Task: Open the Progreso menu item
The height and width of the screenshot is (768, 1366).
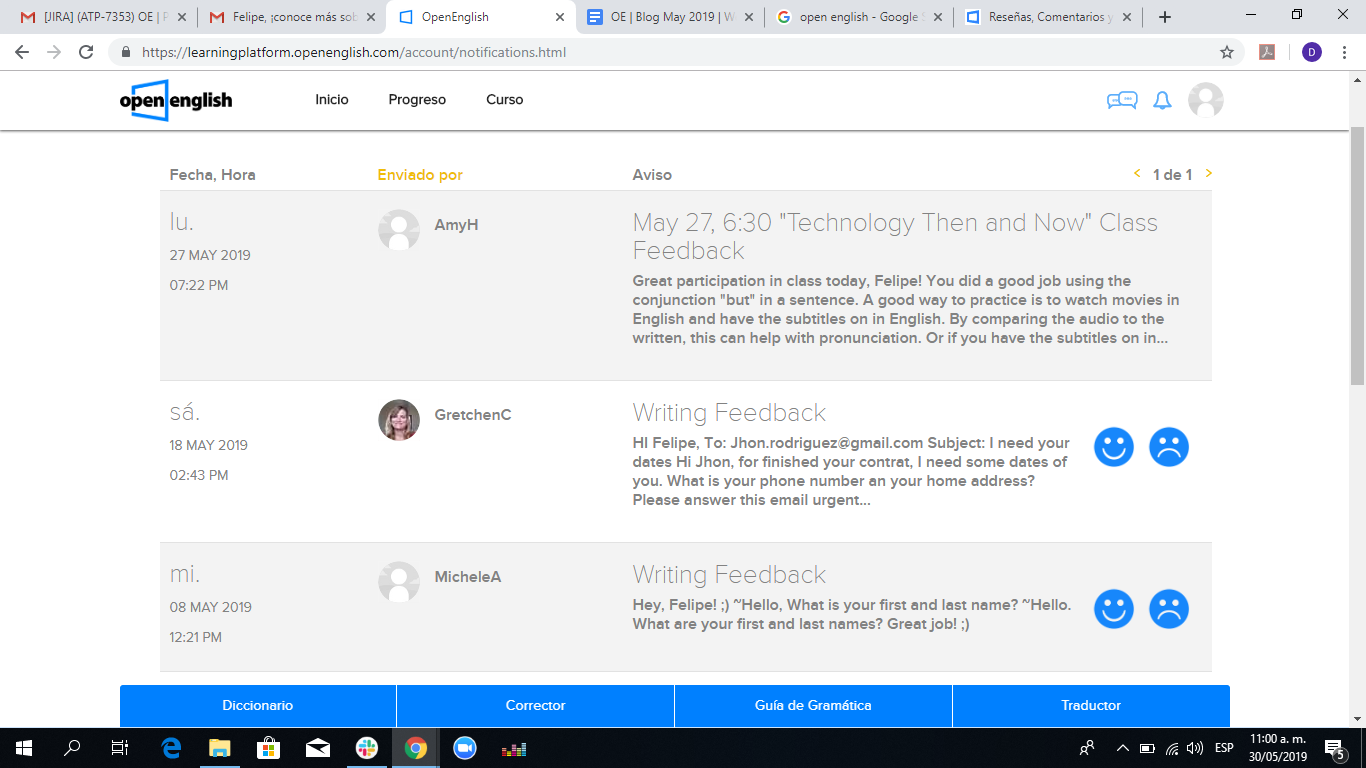Action: coord(417,100)
